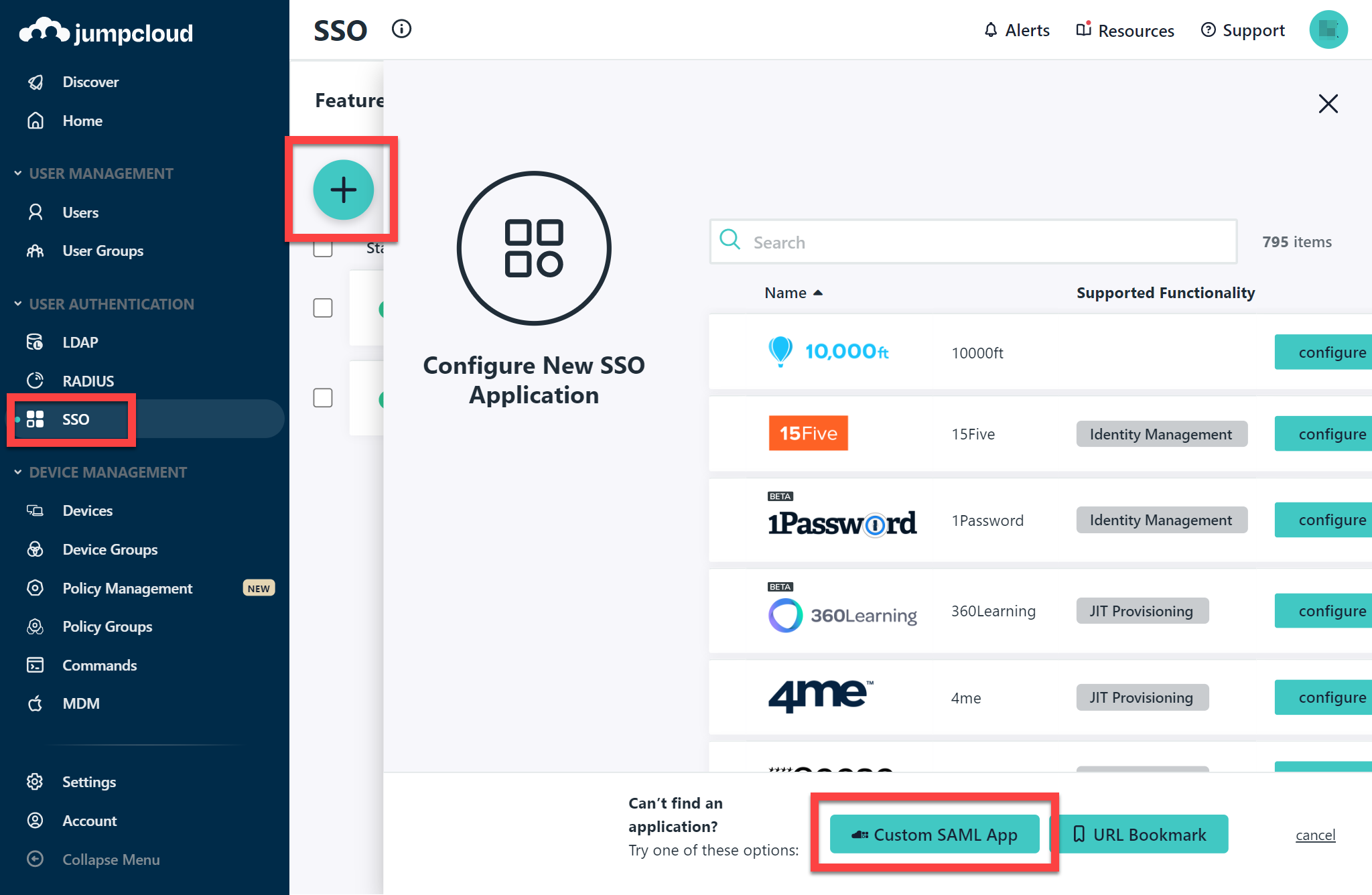
Task: Click the Custom SAML App button
Action: click(x=935, y=834)
